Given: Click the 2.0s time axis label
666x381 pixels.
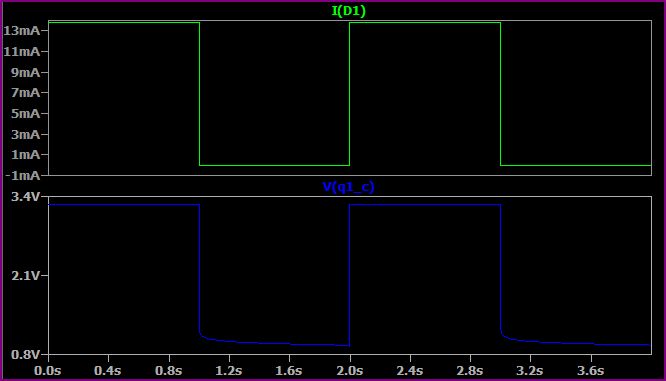Looking at the screenshot, I should (350, 371).
